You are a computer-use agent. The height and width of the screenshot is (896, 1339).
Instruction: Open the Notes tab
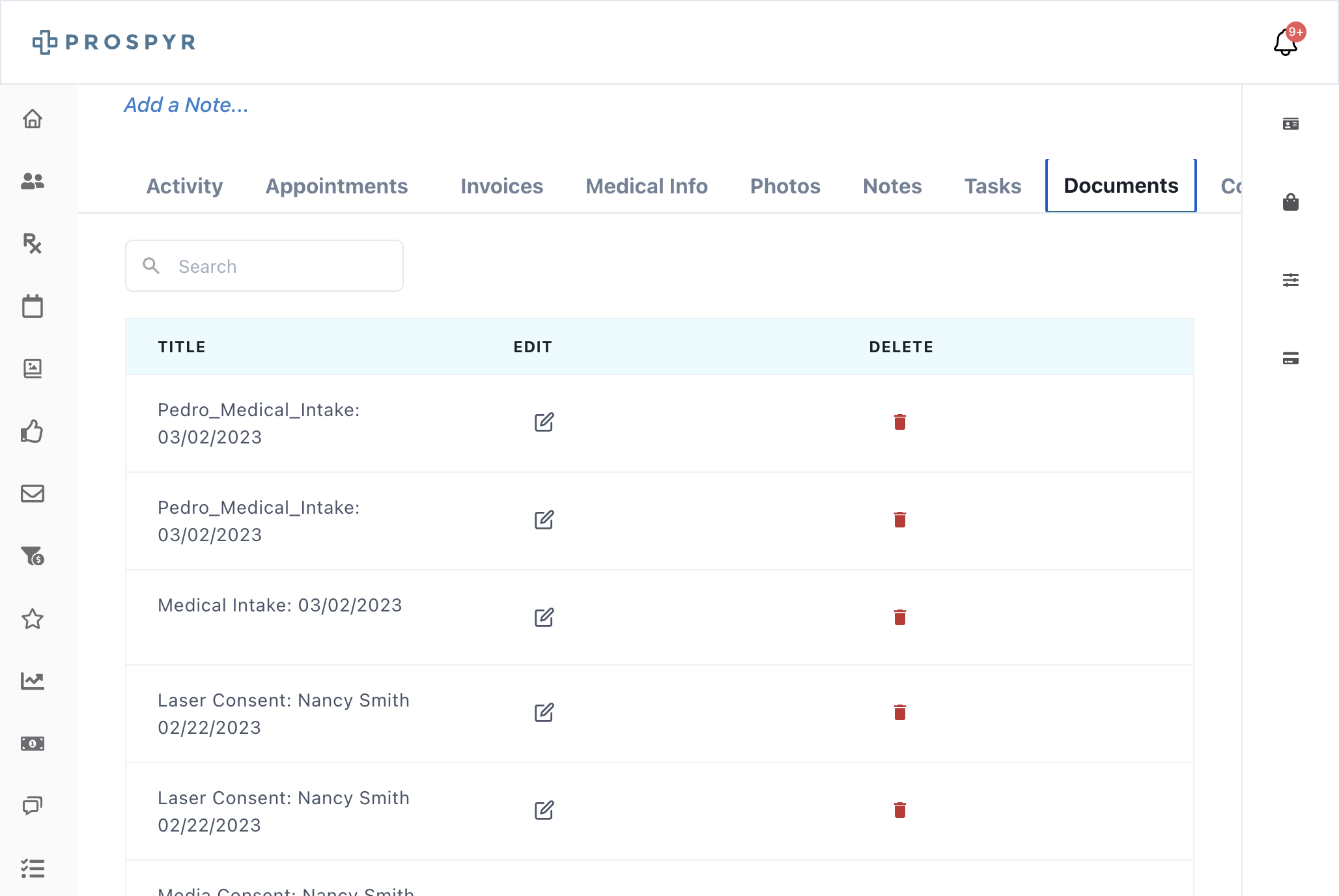pos(892,186)
